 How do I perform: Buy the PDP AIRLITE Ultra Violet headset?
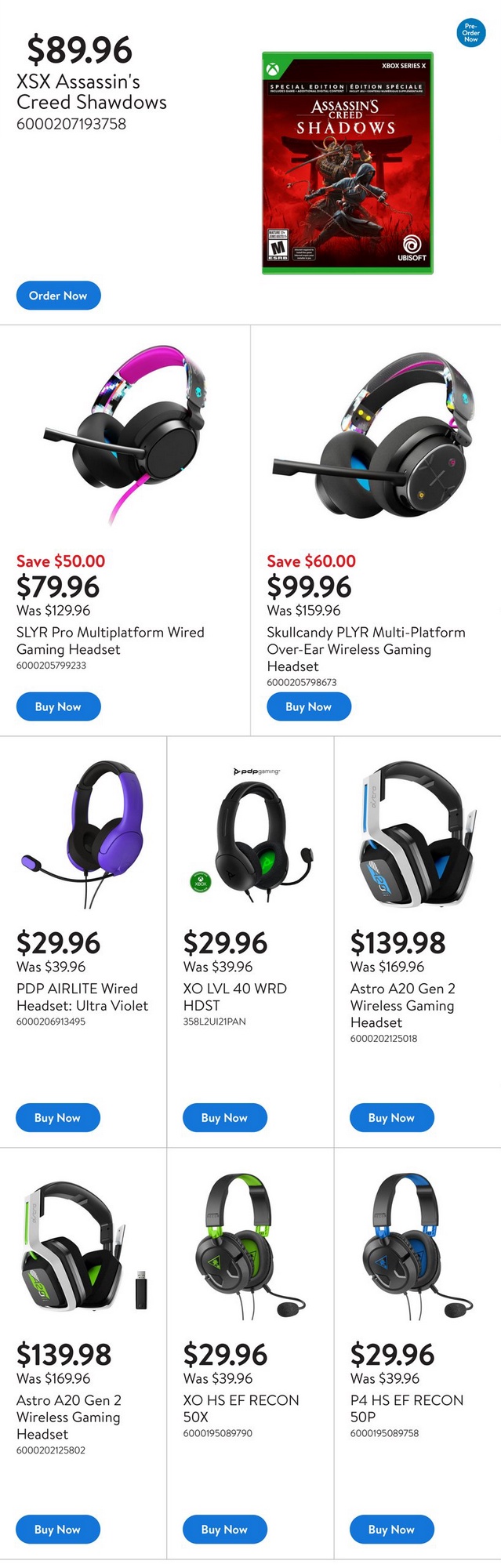tap(57, 1117)
